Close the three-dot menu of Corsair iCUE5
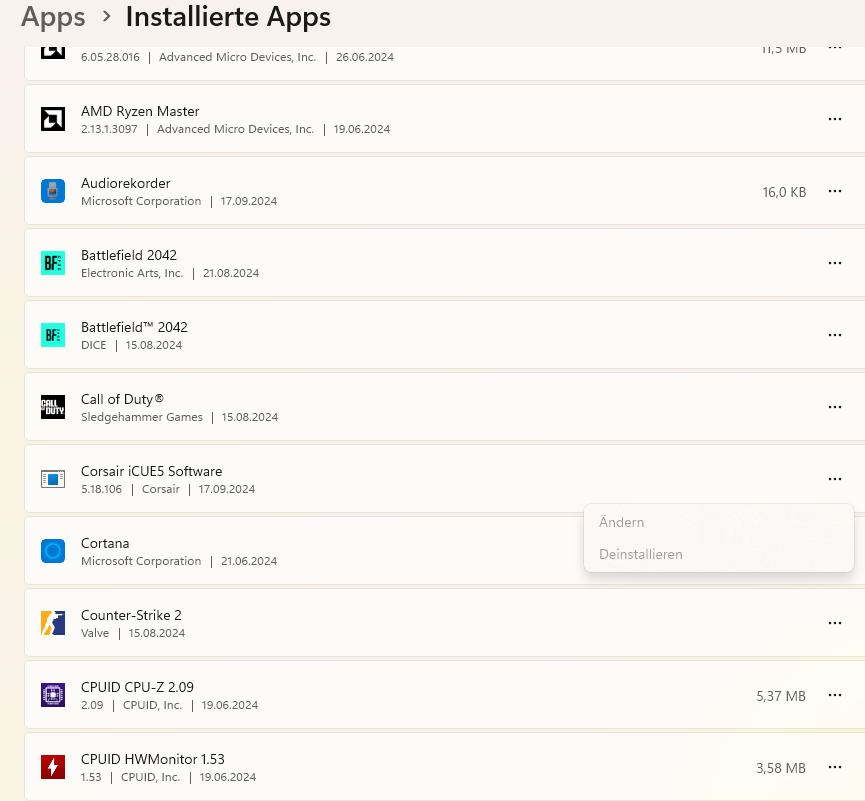Image resolution: width=865 pixels, height=801 pixels. 835,479
